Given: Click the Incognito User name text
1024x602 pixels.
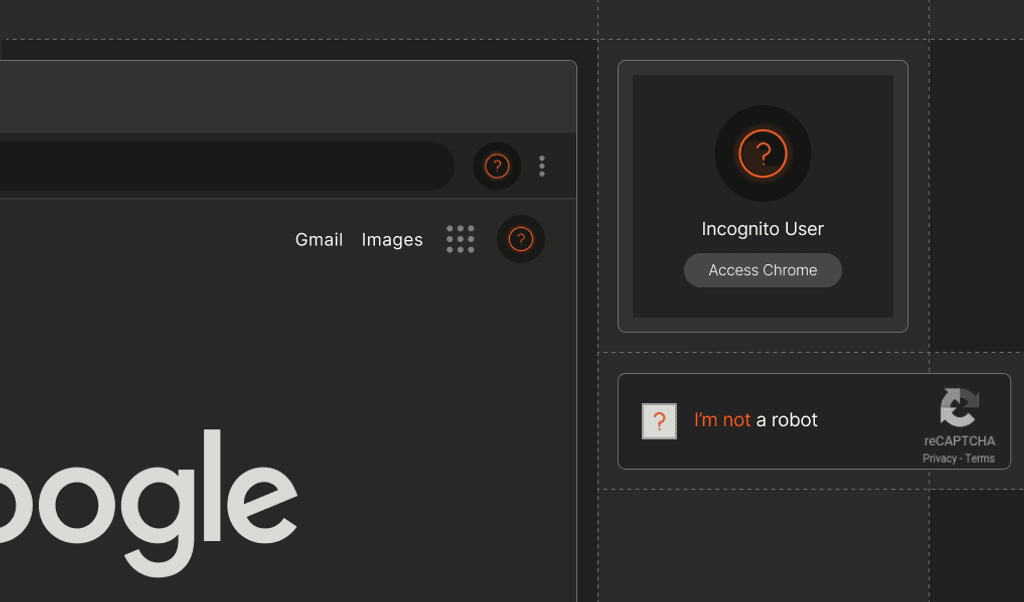Looking at the screenshot, I should point(763,229).
